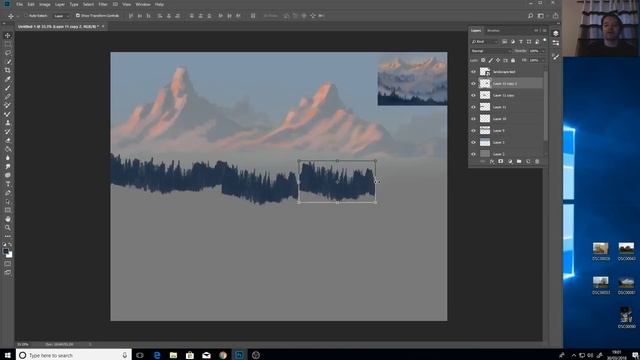Click the foreground color swatch
The height and width of the screenshot is (360, 640).
(5, 252)
